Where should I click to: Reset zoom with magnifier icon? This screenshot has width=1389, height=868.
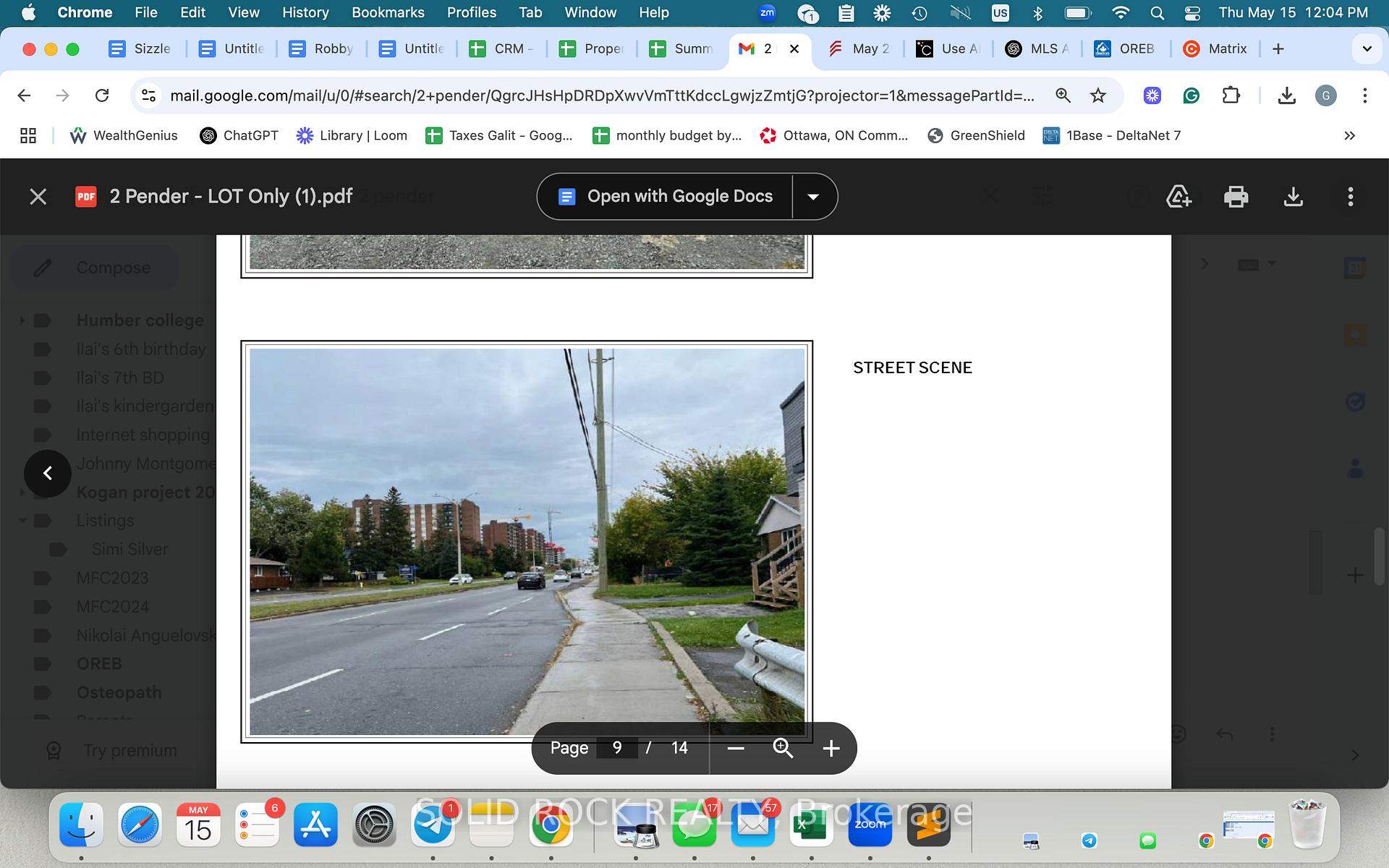coord(783,748)
